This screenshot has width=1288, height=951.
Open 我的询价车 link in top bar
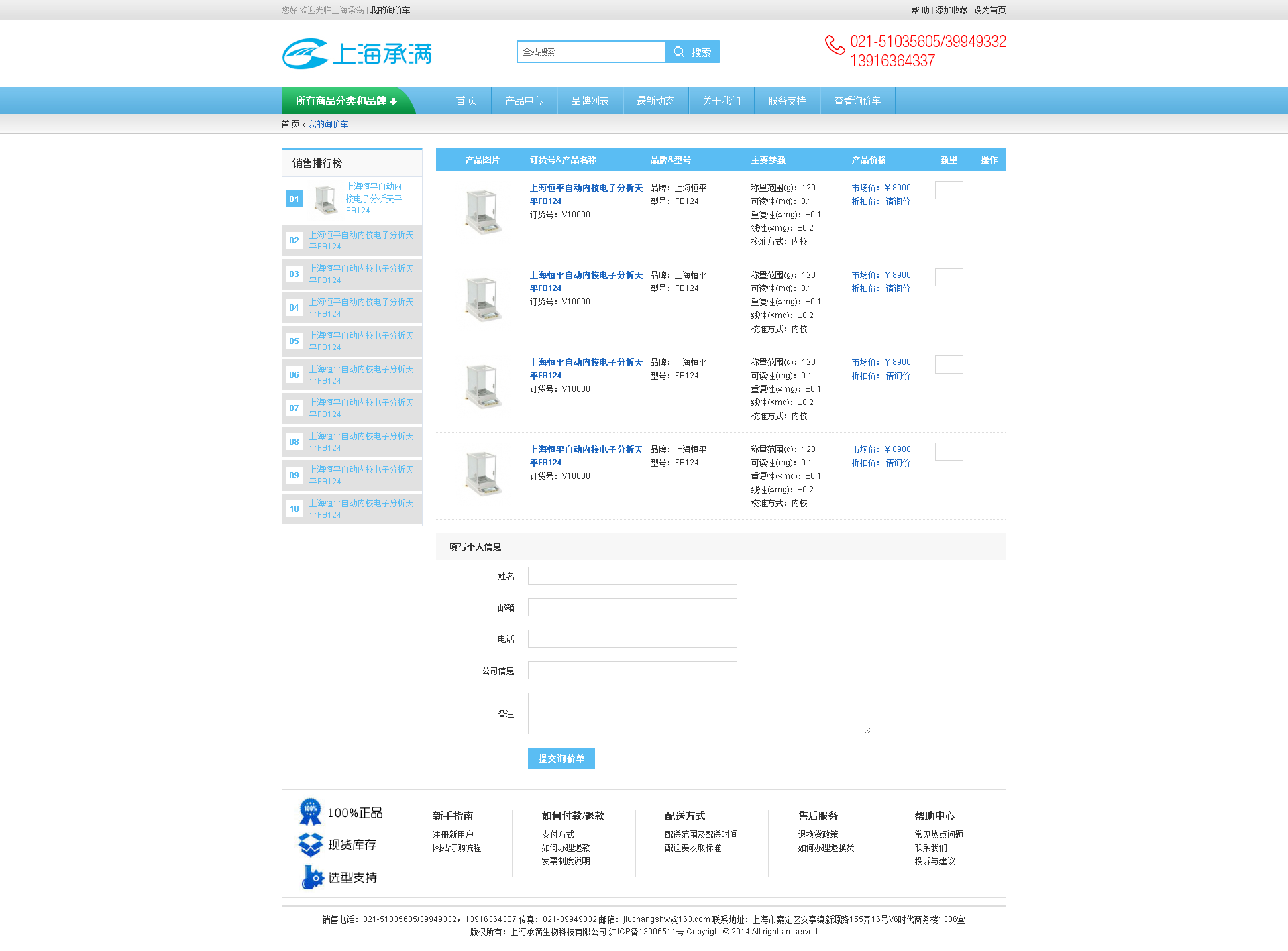390,10
